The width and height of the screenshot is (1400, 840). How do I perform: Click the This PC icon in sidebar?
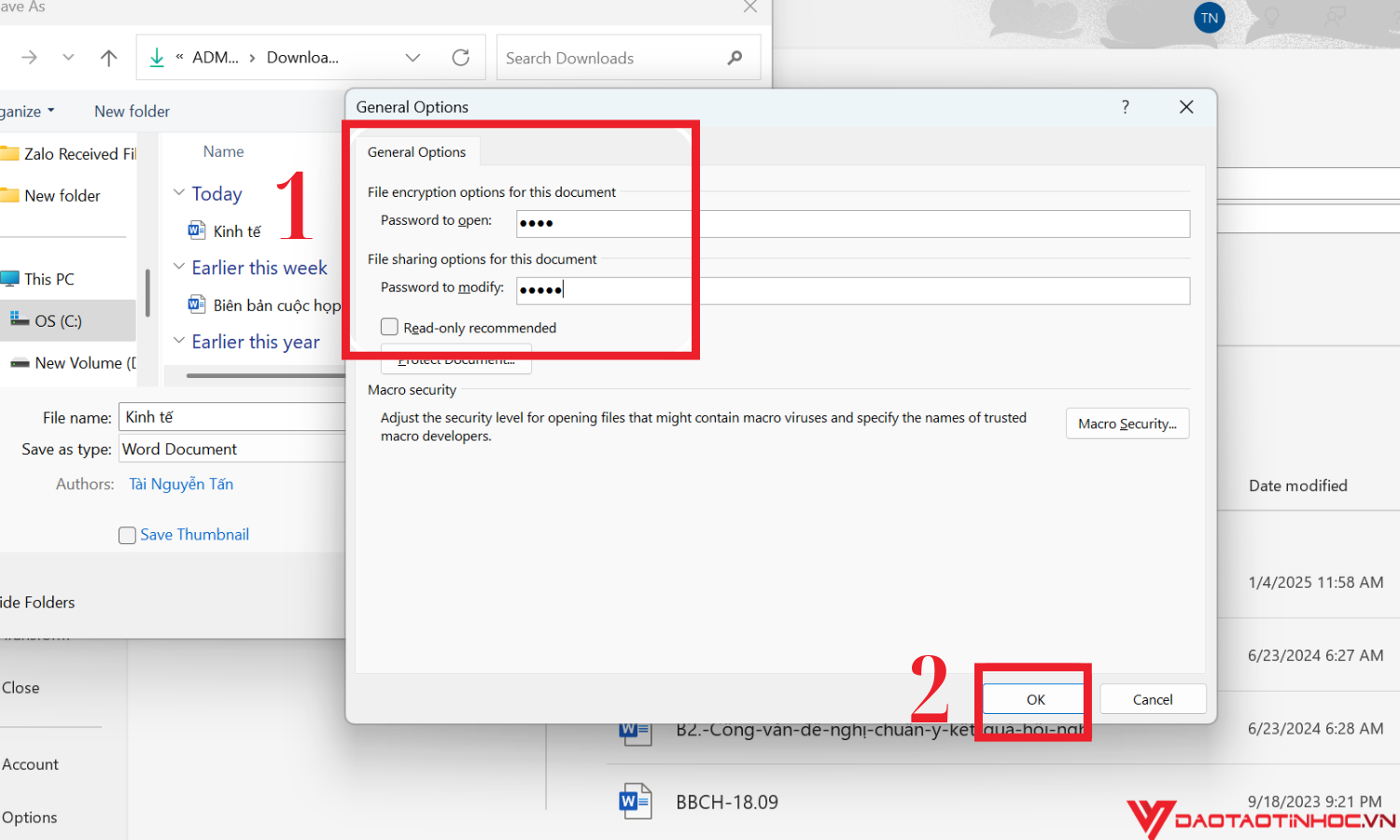pos(10,277)
